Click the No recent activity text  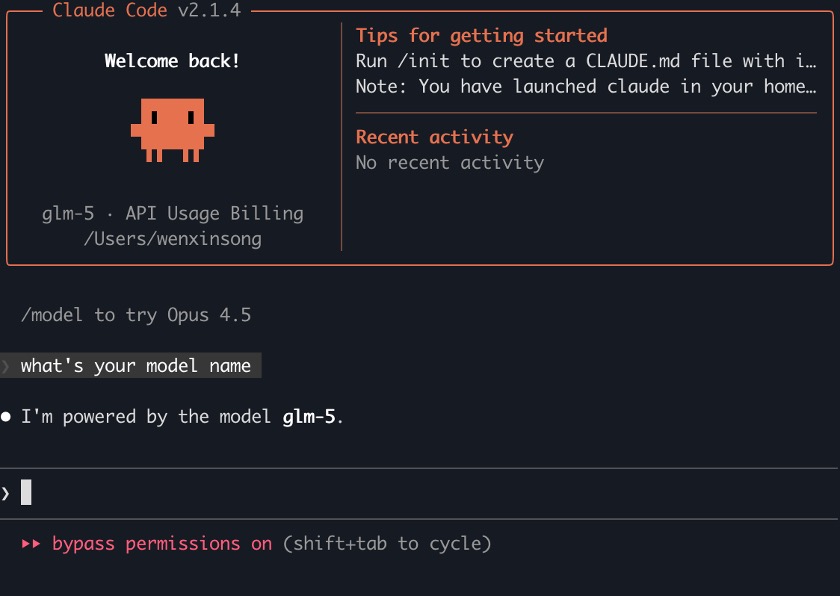point(450,162)
